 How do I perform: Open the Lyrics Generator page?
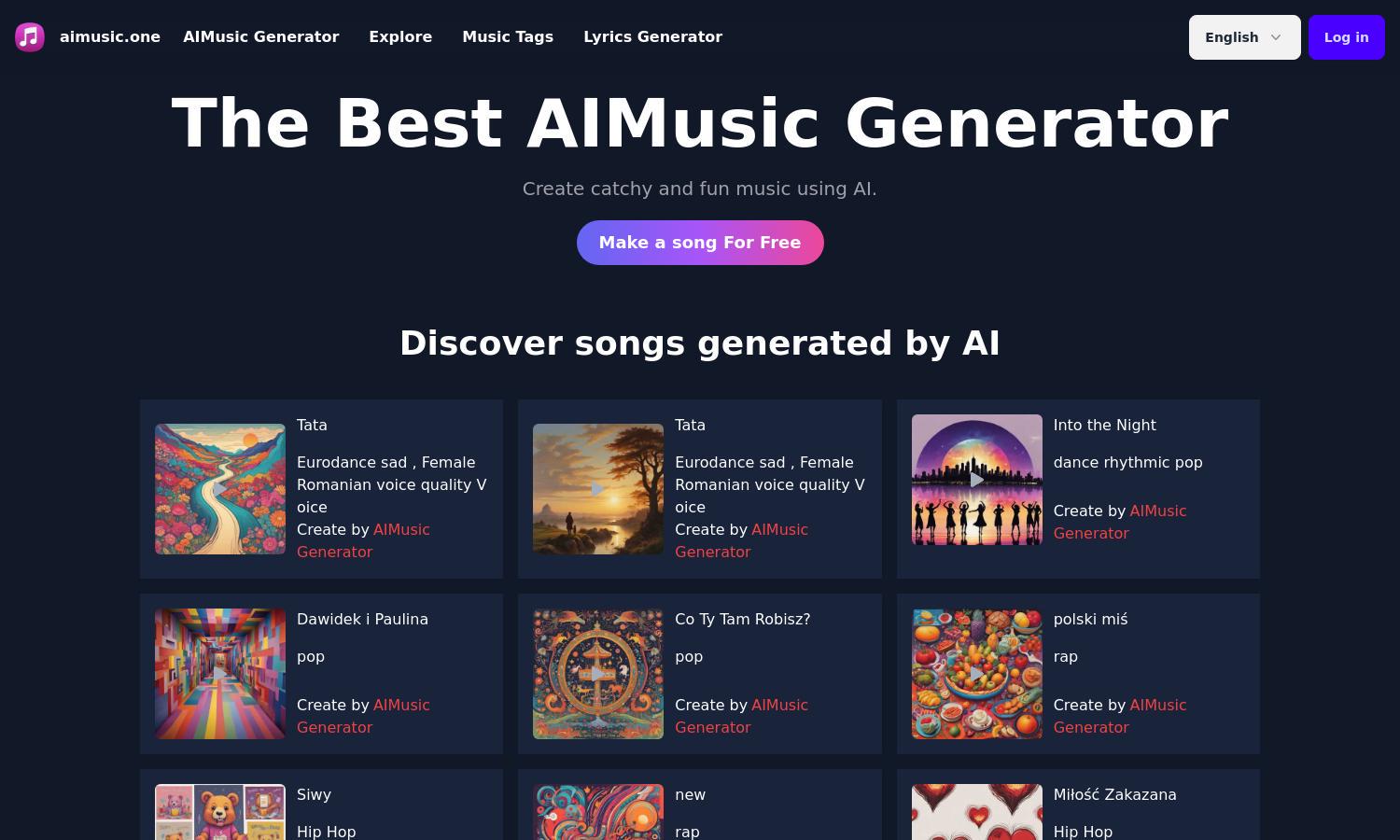(x=652, y=37)
